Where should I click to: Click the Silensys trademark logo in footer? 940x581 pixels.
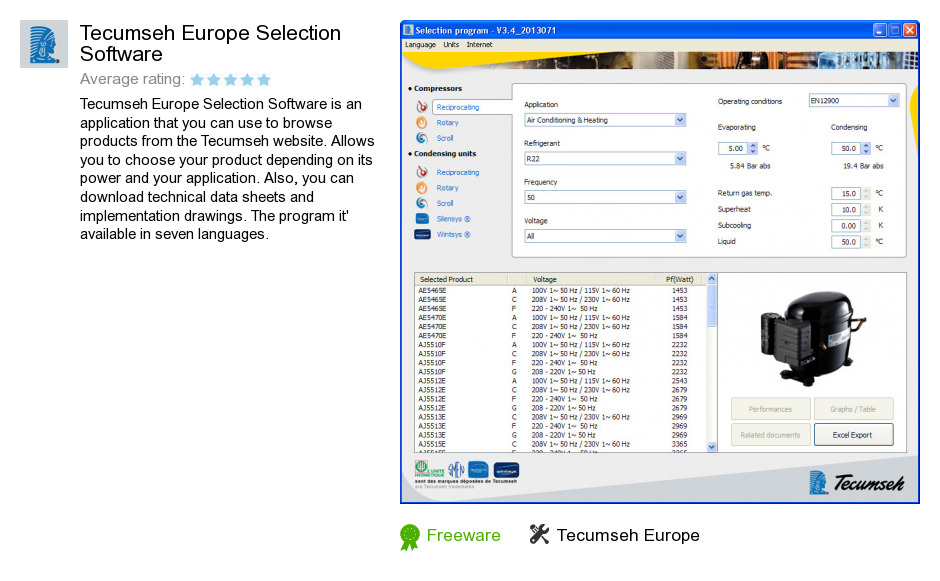(478, 469)
